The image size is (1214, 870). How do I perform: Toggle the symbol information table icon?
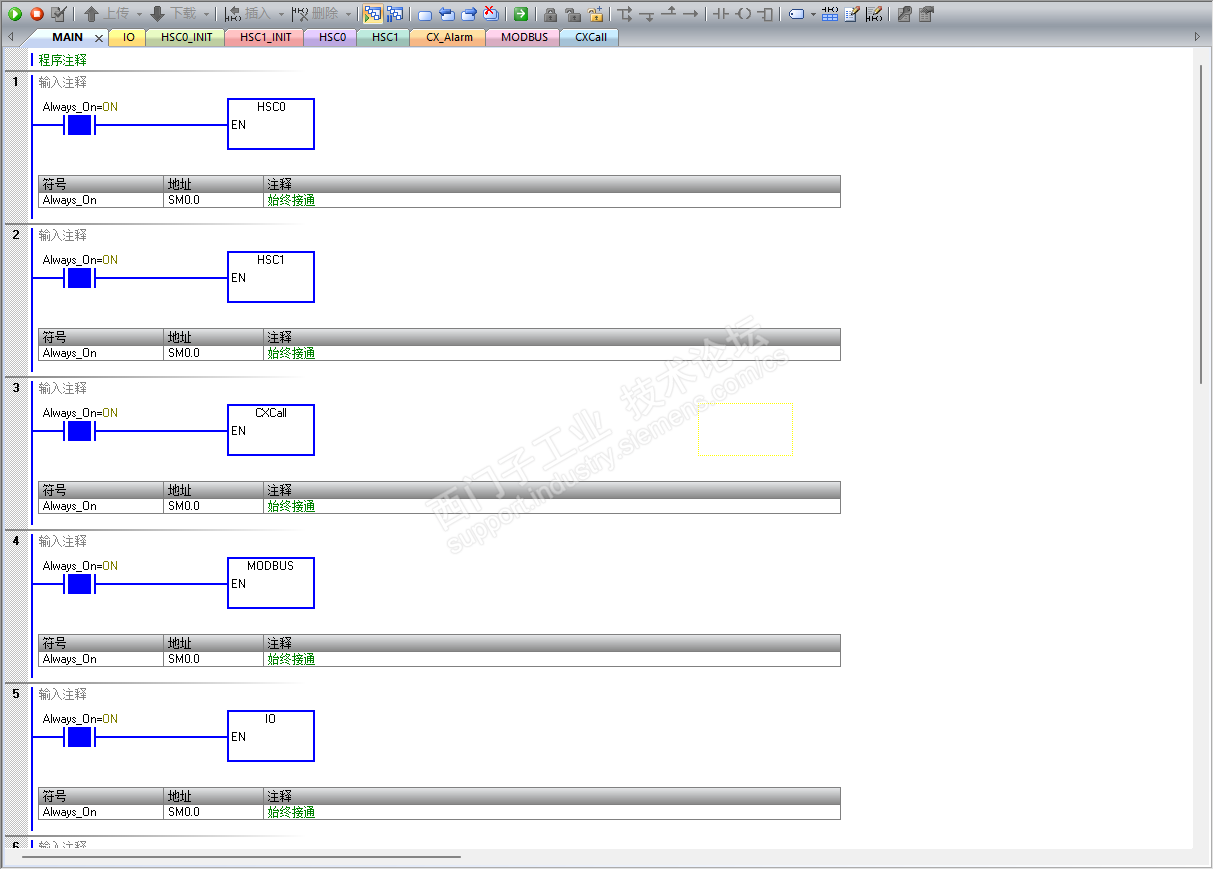tap(830, 14)
